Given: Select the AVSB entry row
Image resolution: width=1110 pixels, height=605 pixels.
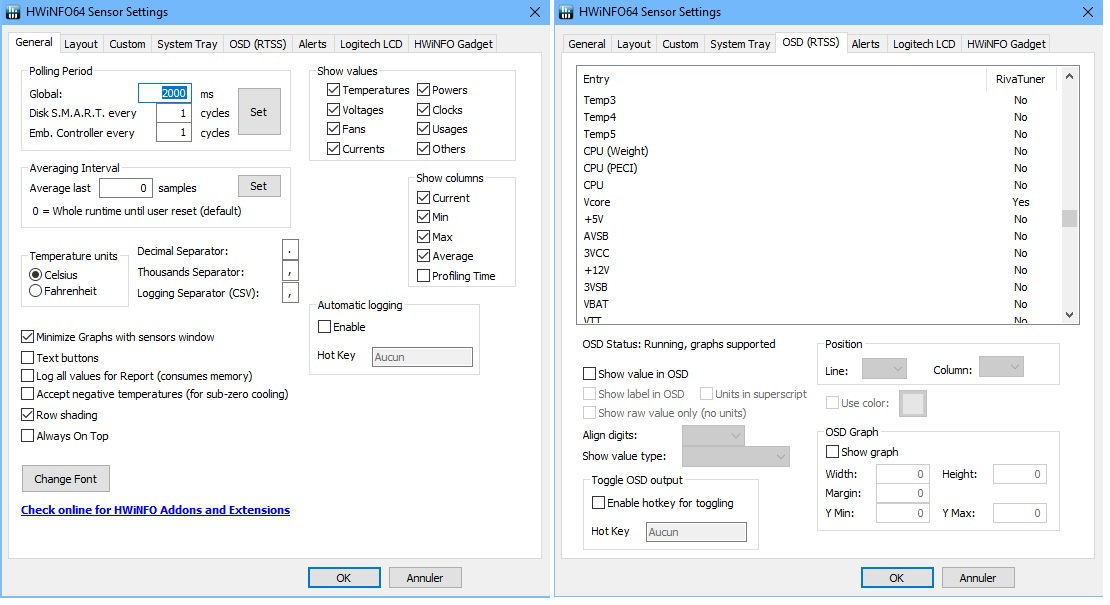Looking at the screenshot, I should [x=819, y=236].
